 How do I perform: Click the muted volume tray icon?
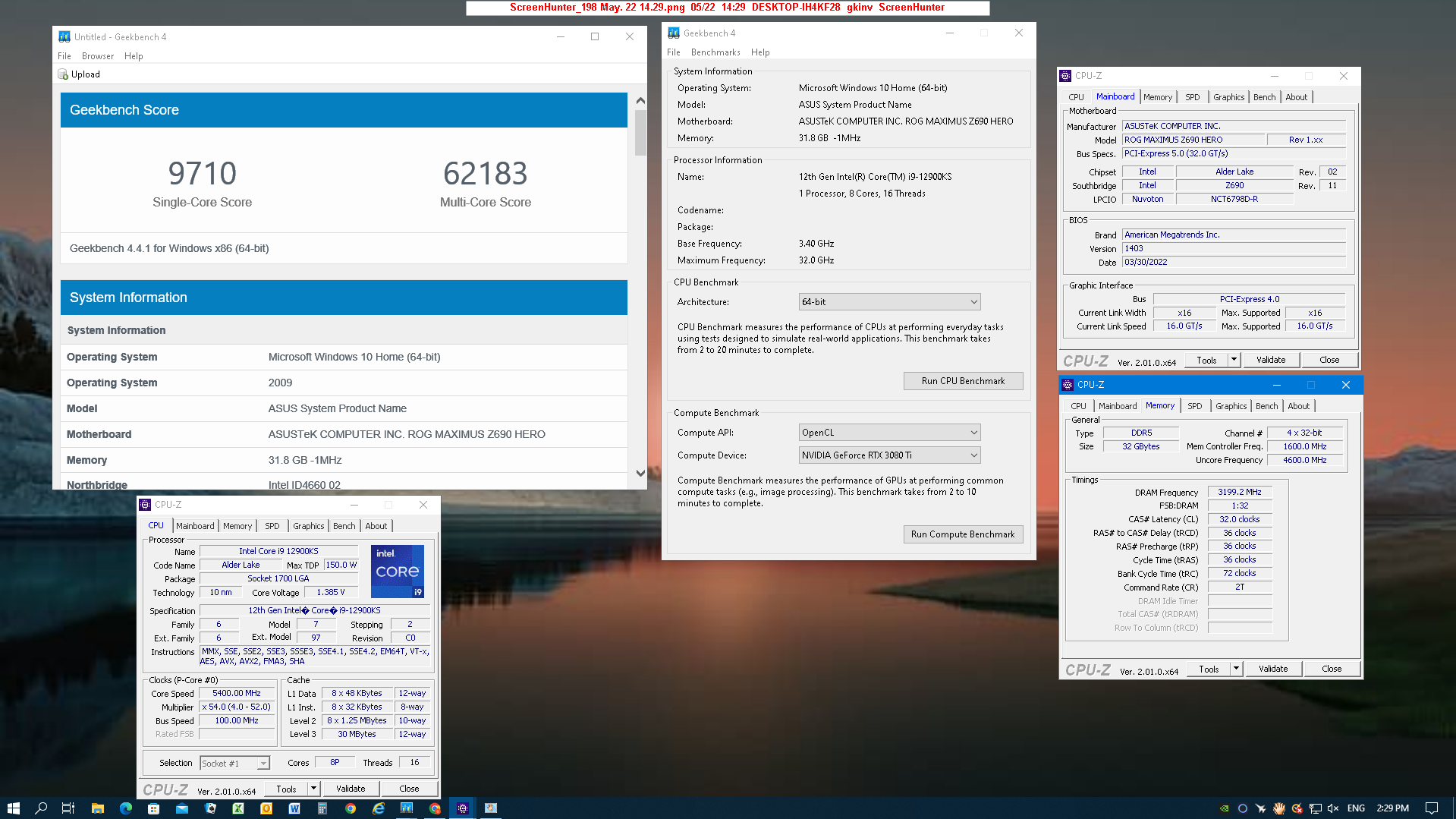pyautogui.click(x=1333, y=808)
